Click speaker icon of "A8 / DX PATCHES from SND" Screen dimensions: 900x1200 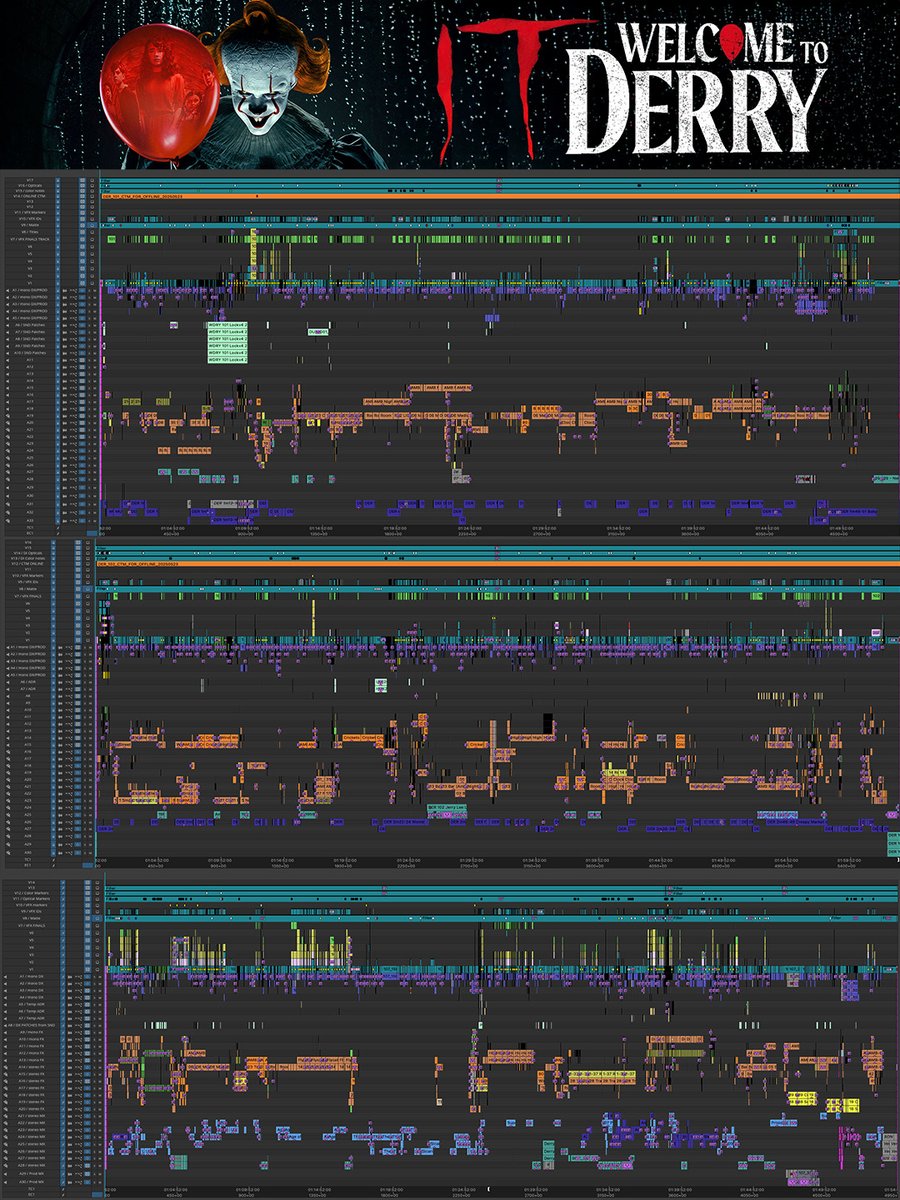[5, 1025]
